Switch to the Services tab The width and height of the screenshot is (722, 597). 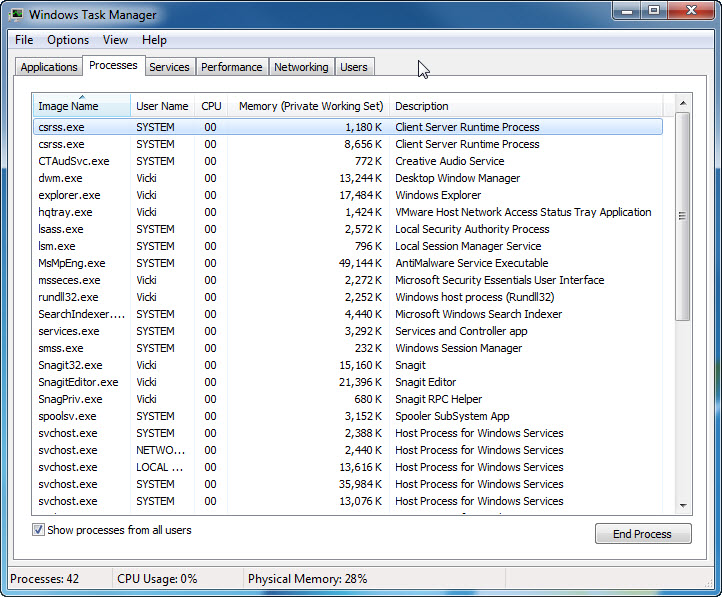pyautogui.click(x=169, y=67)
